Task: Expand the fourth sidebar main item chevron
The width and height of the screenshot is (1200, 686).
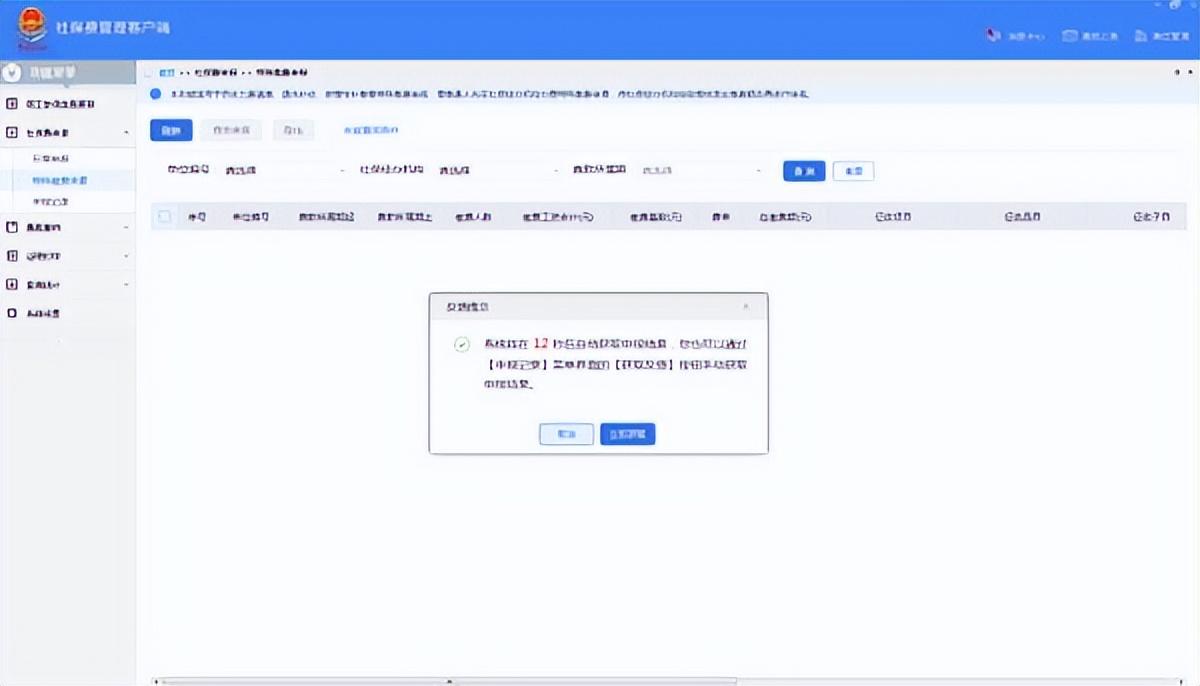Action: 126,228
